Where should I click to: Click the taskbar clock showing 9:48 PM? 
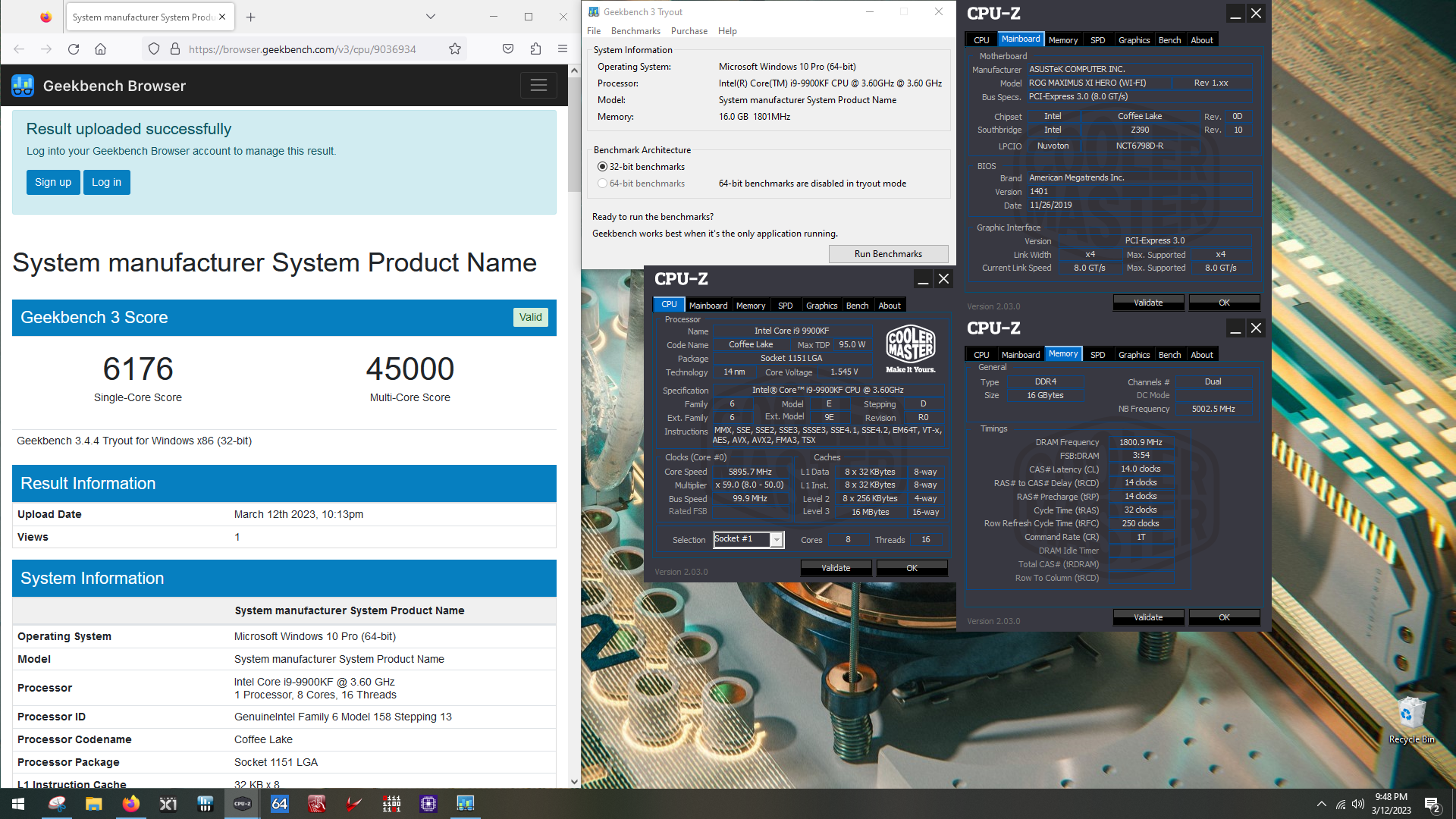point(1391,804)
